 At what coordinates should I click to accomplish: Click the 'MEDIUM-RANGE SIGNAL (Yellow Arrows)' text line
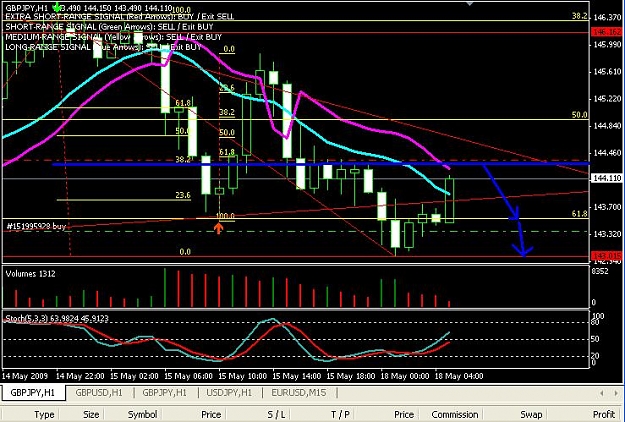click(114, 37)
